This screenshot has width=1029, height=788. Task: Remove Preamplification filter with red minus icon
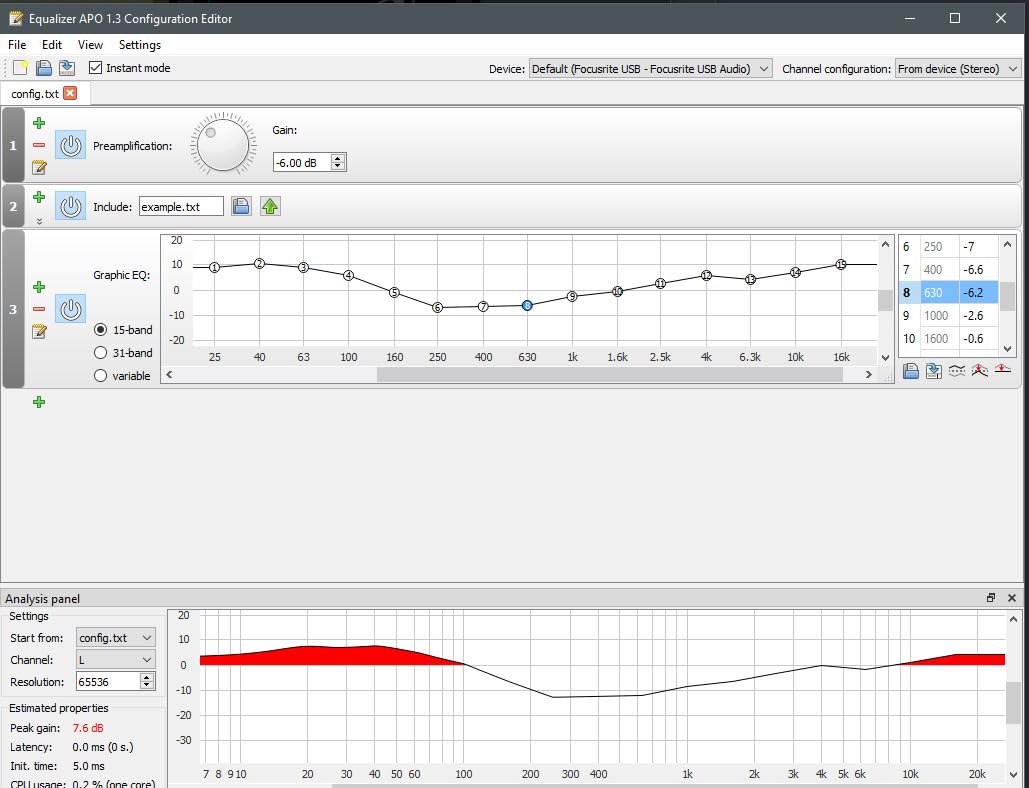[39, 145]
